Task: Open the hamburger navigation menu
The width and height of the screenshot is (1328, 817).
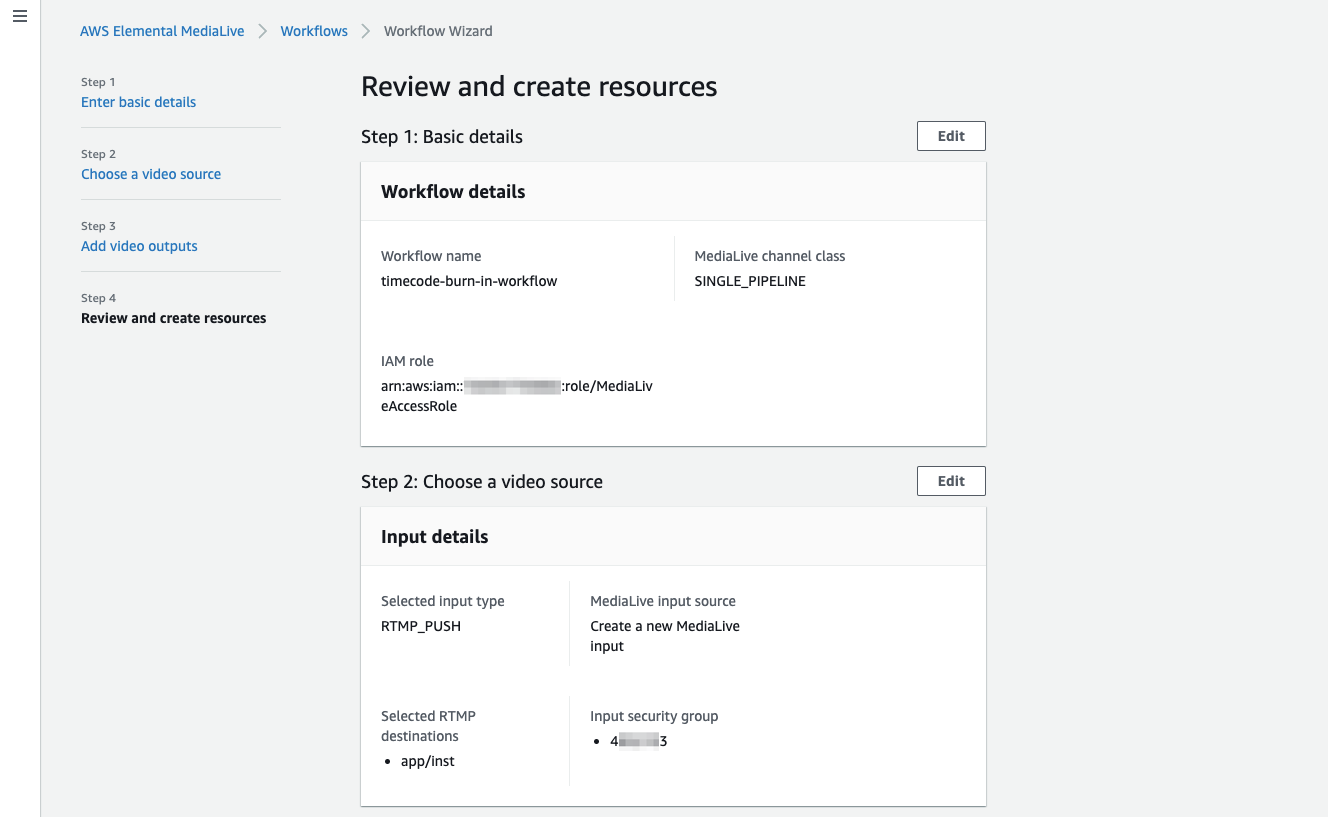Action: [x=20, y=18]
